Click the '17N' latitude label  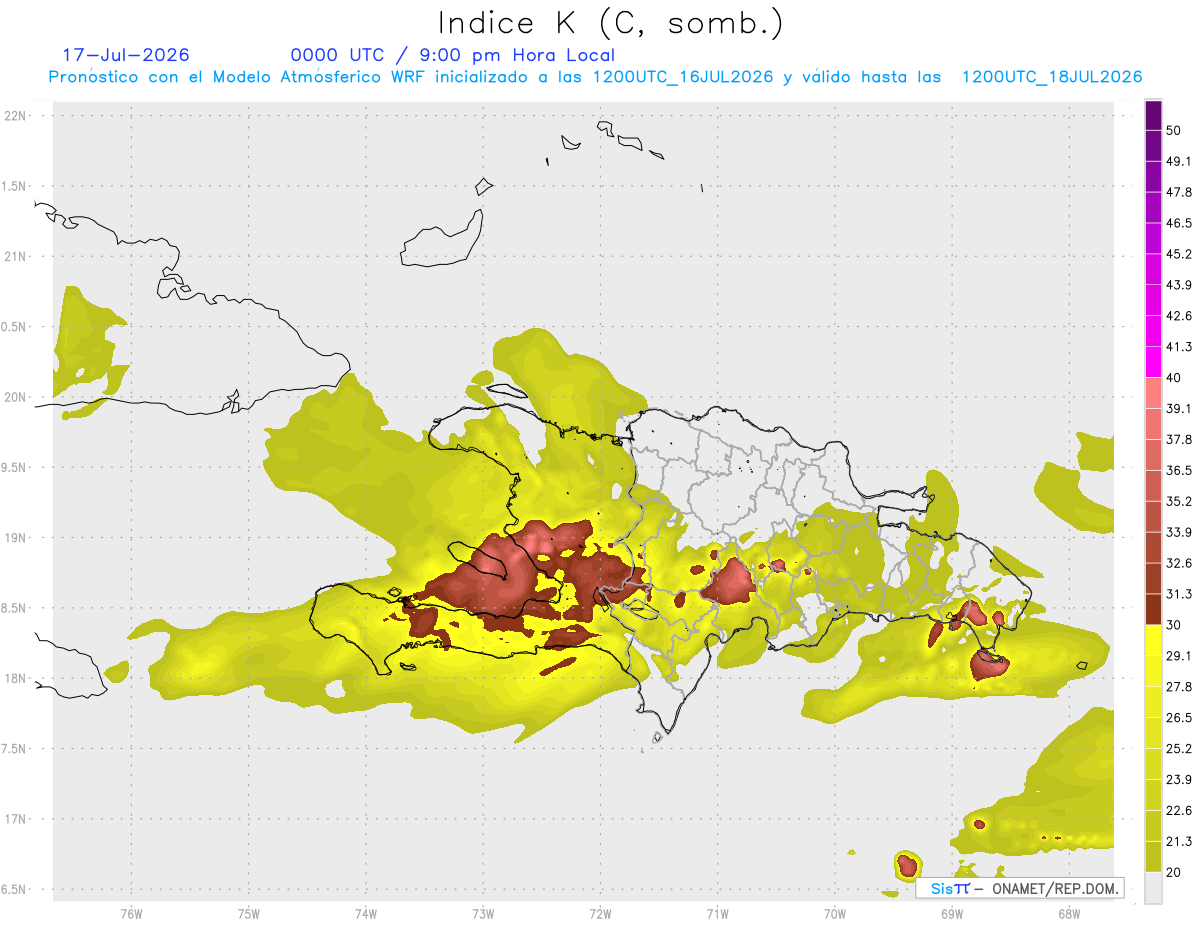17,820
